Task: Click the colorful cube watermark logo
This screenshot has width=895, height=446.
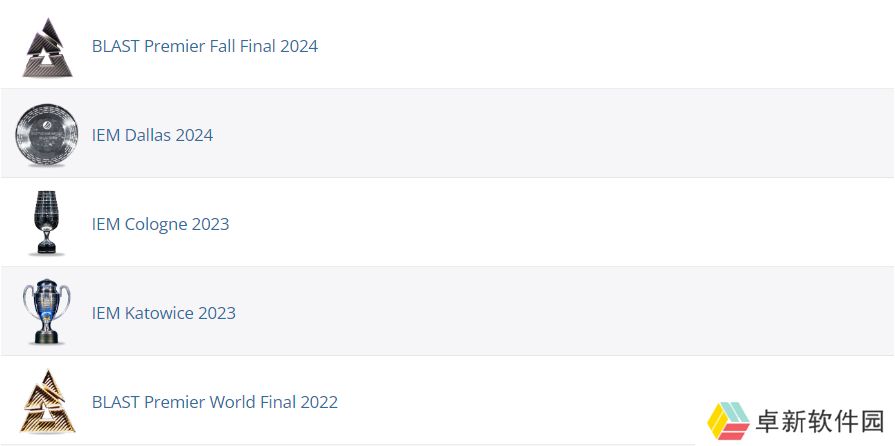Action: point(728,421)
